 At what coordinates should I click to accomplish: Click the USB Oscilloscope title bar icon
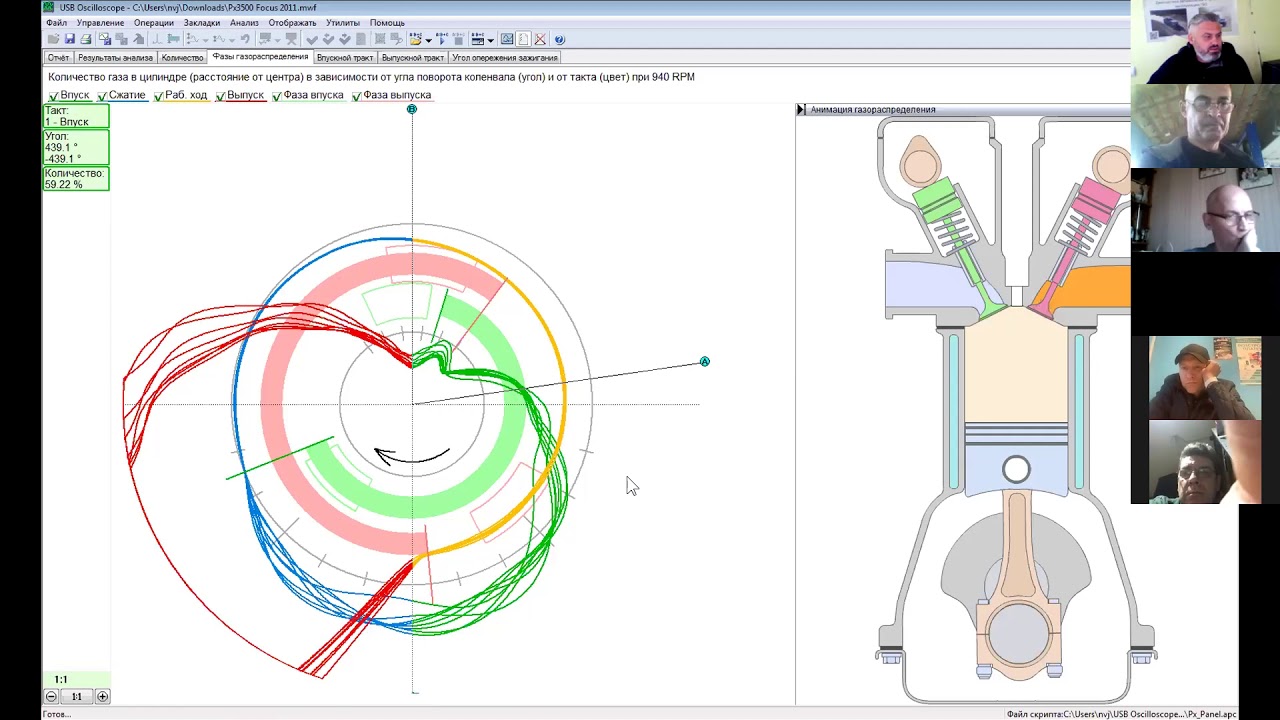click(x=48, y=7)
